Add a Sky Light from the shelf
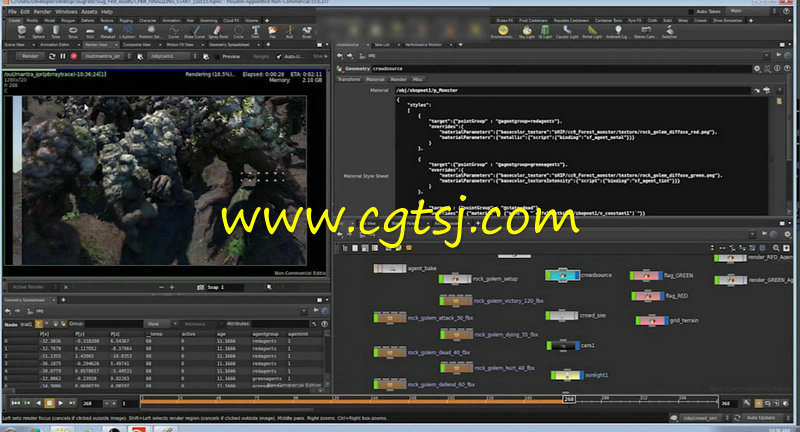Viewport: 800px width, 432px height. tap(527, 32)
